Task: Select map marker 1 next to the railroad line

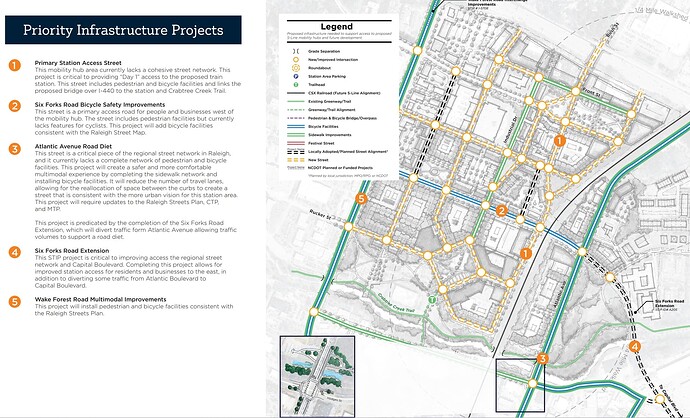Action: [x=525, y=253]
